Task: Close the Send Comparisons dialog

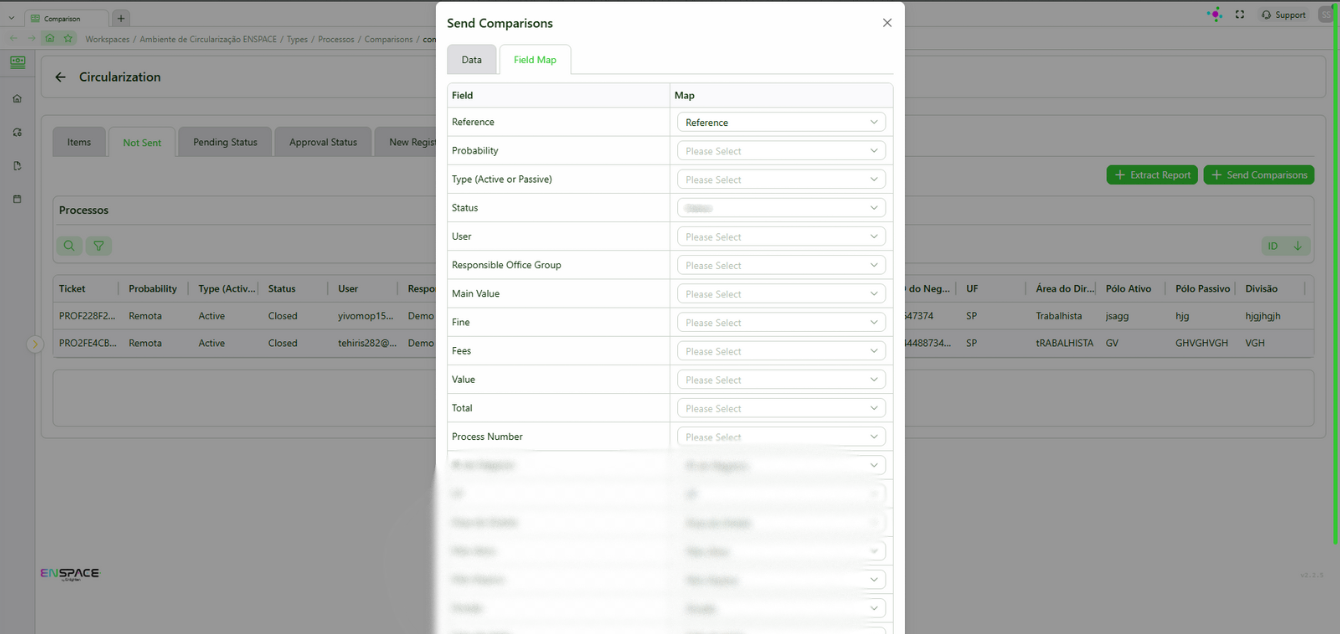Action: pyautogui.click(x=887, y=23)
